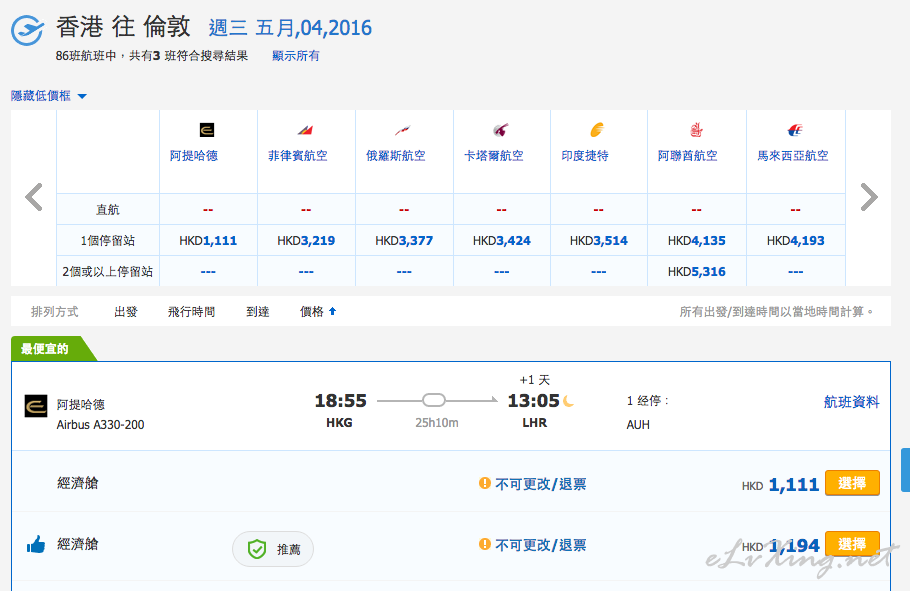Click the Etihad logo in the flight result
This screenshot has height=591, width=910.
pyautogui.click(x=36, y=406)
